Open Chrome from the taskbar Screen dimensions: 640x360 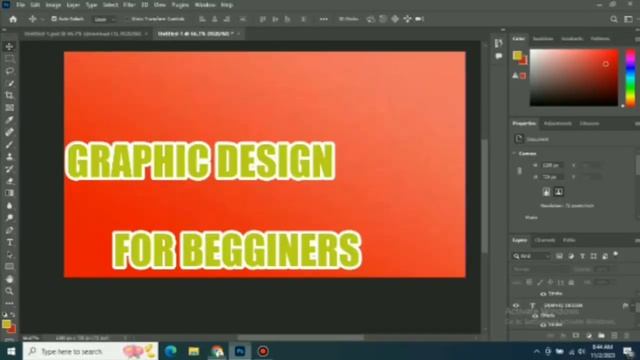[x=217, y=351]
